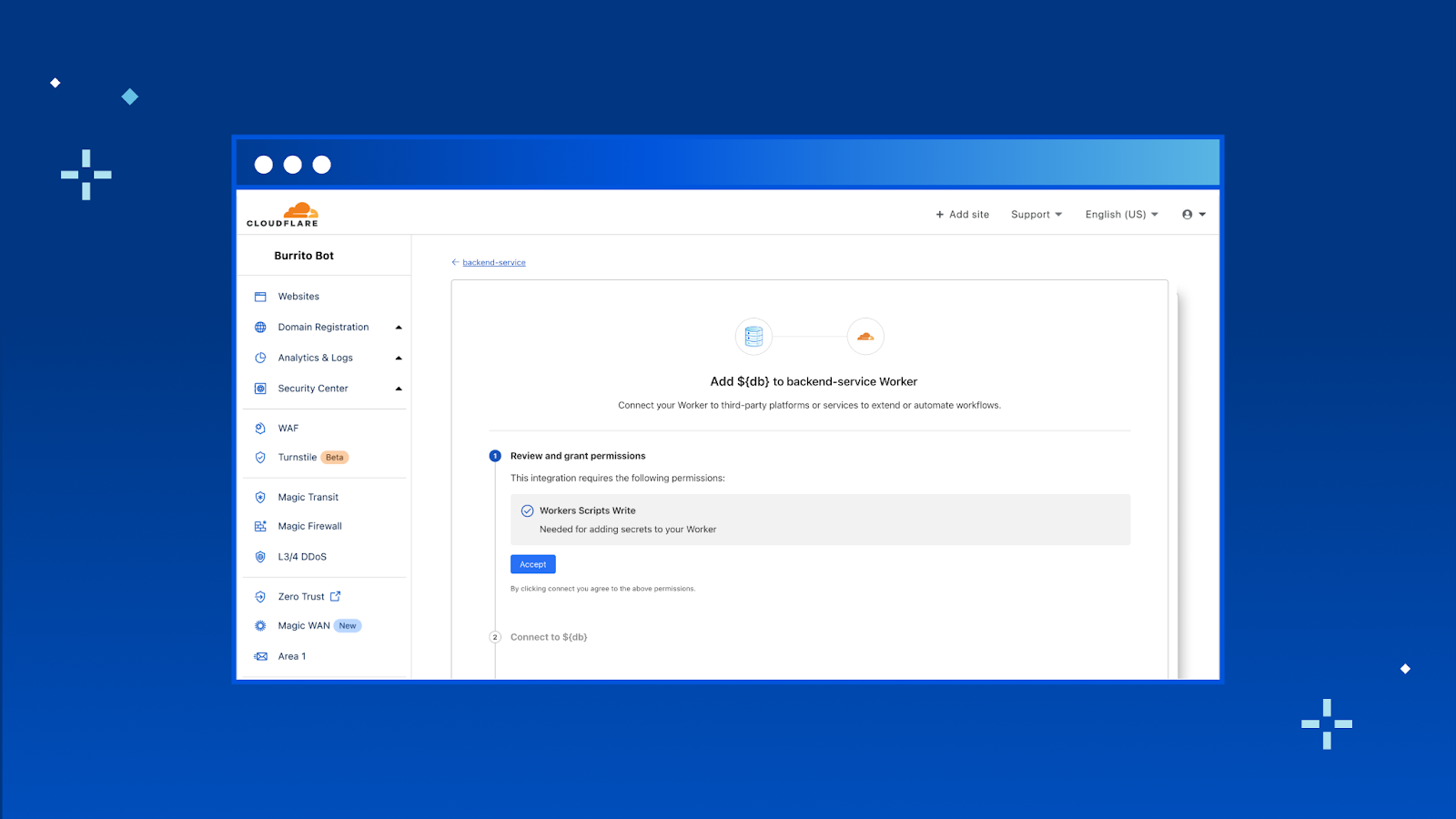
Task: Open Websites via its sidebar icon
Action: 260,297
